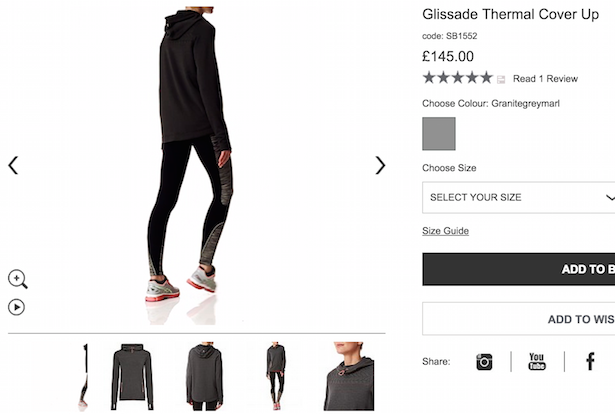Click the size dropdown chevron arrow

coord(610,197)
